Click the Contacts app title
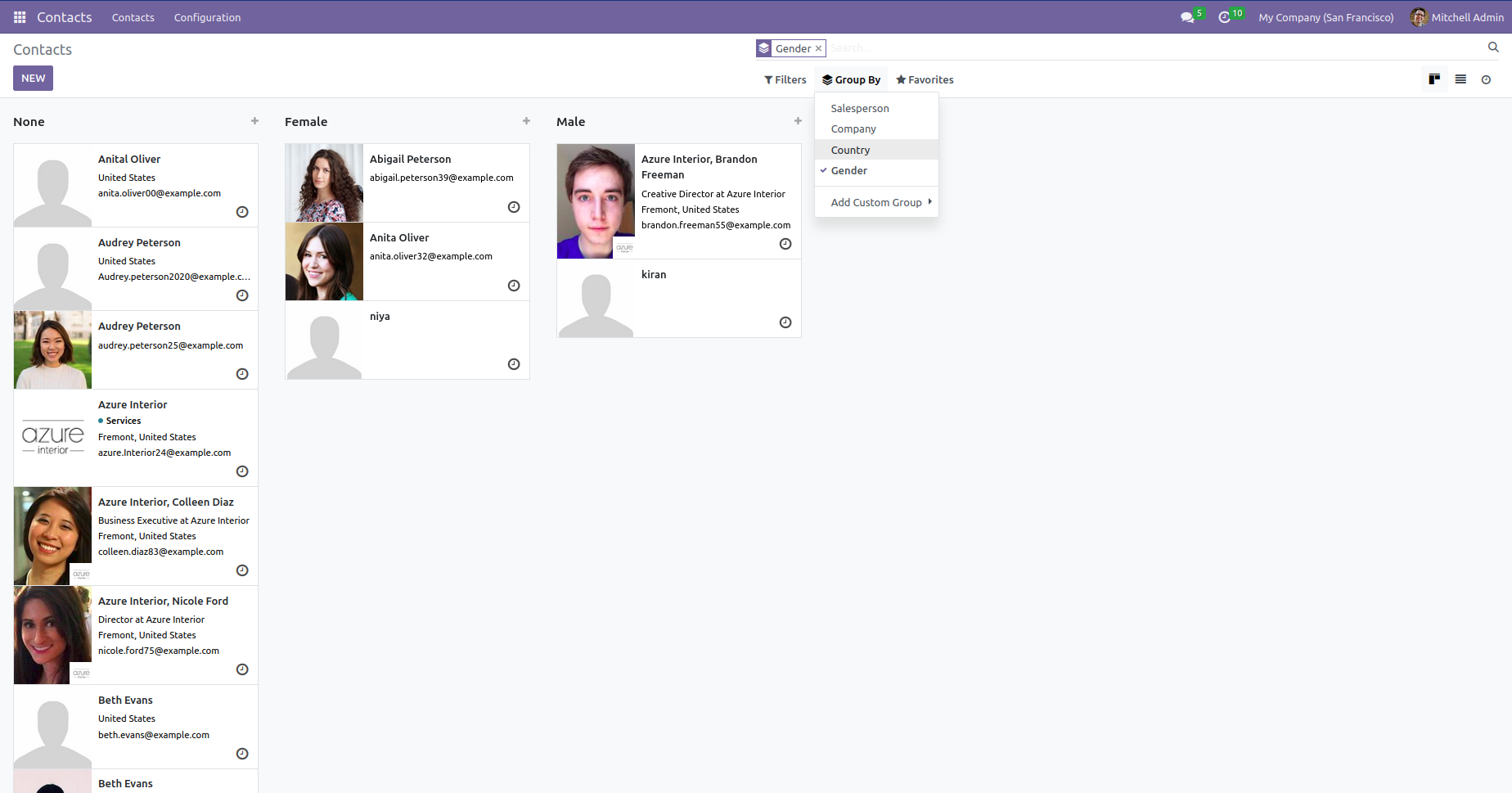Viewport: 1512px width, 793px height. (64, 17)
